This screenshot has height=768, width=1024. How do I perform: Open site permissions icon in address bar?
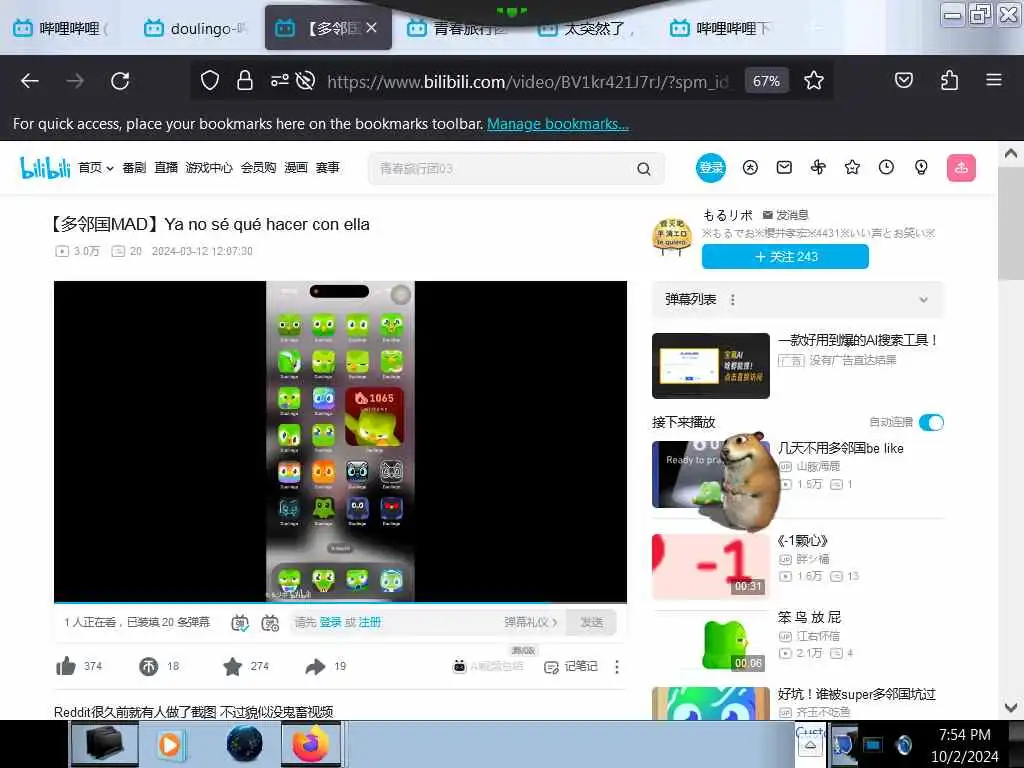coord(280,81)
